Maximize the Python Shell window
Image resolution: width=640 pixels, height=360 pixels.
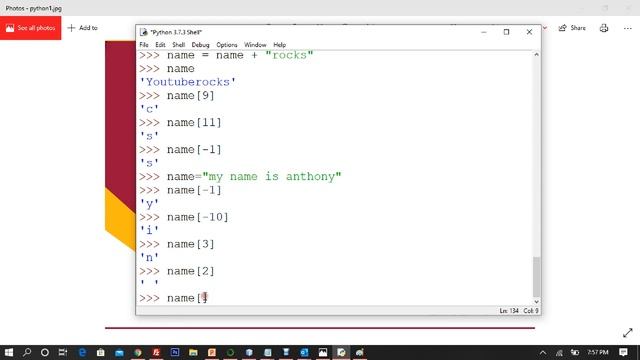tap(506, 32)
